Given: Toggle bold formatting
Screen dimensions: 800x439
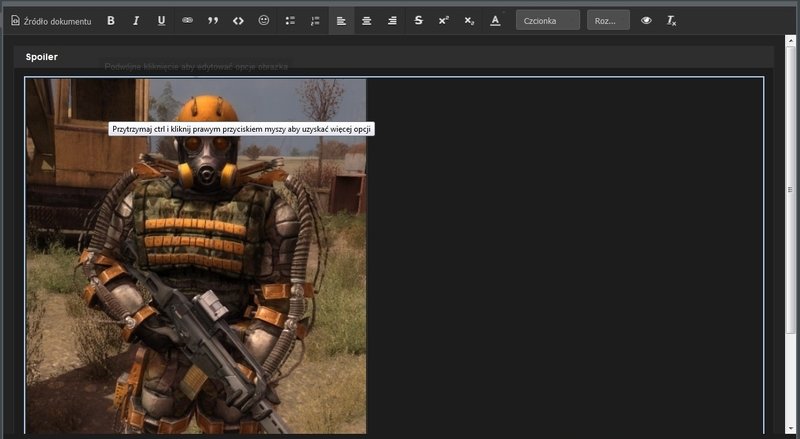Looking at the screenshot, I should 111,20.
